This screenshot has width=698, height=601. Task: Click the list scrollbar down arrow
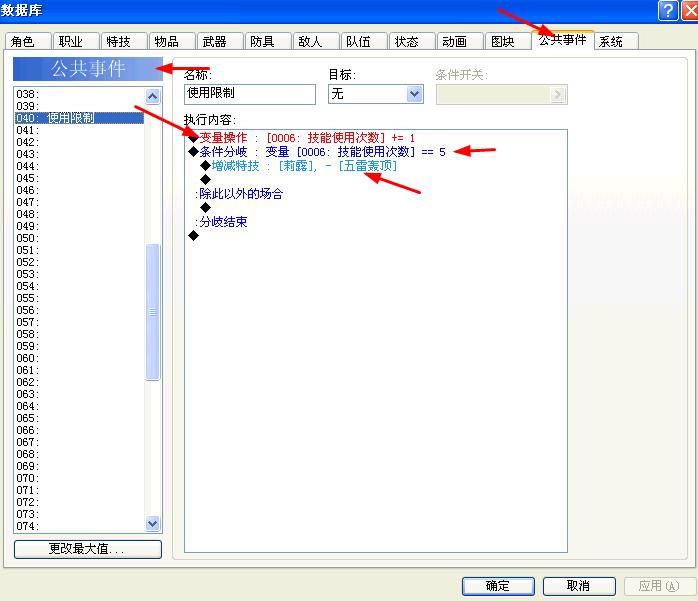click(152, 524)
